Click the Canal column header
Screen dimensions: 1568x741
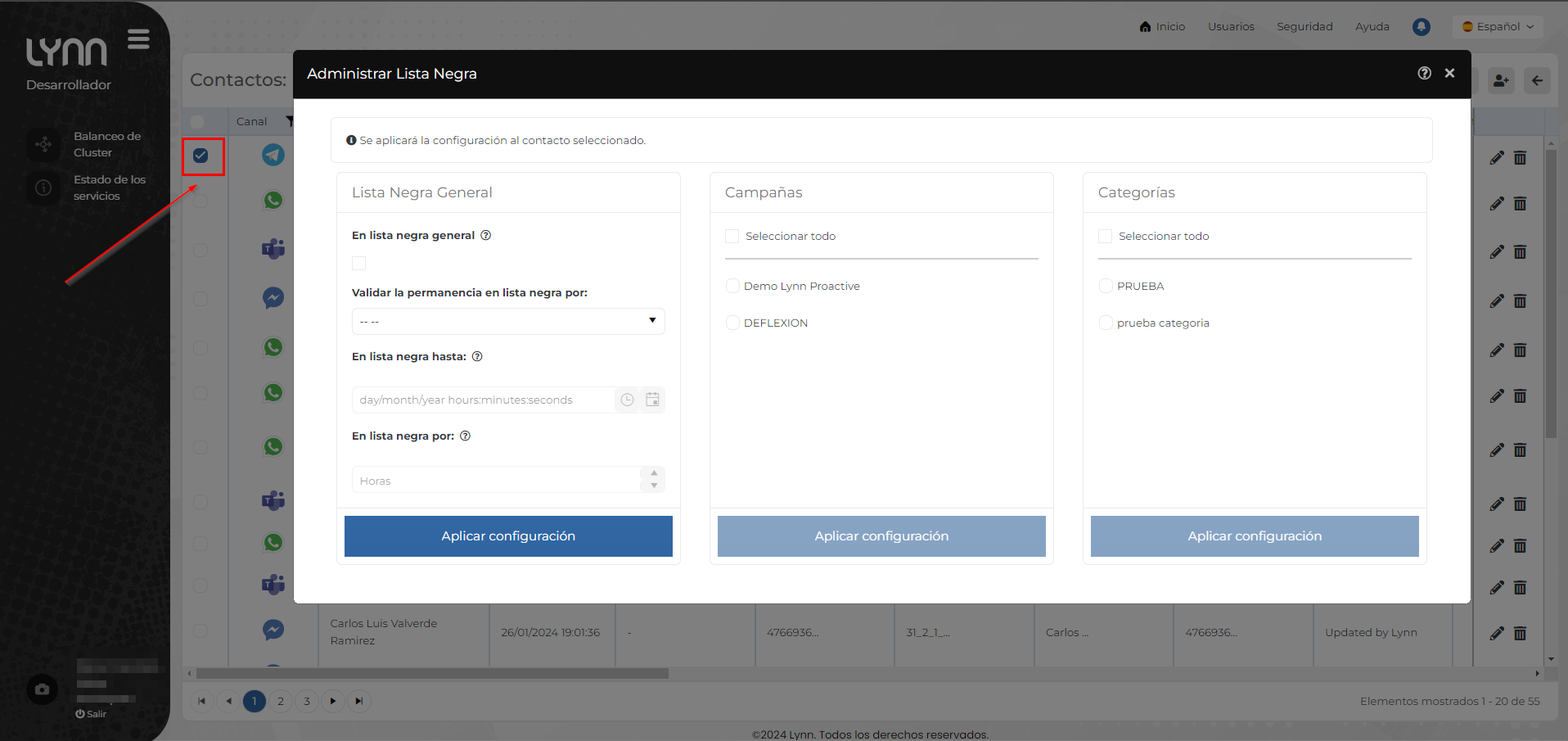tap(251, 121)
